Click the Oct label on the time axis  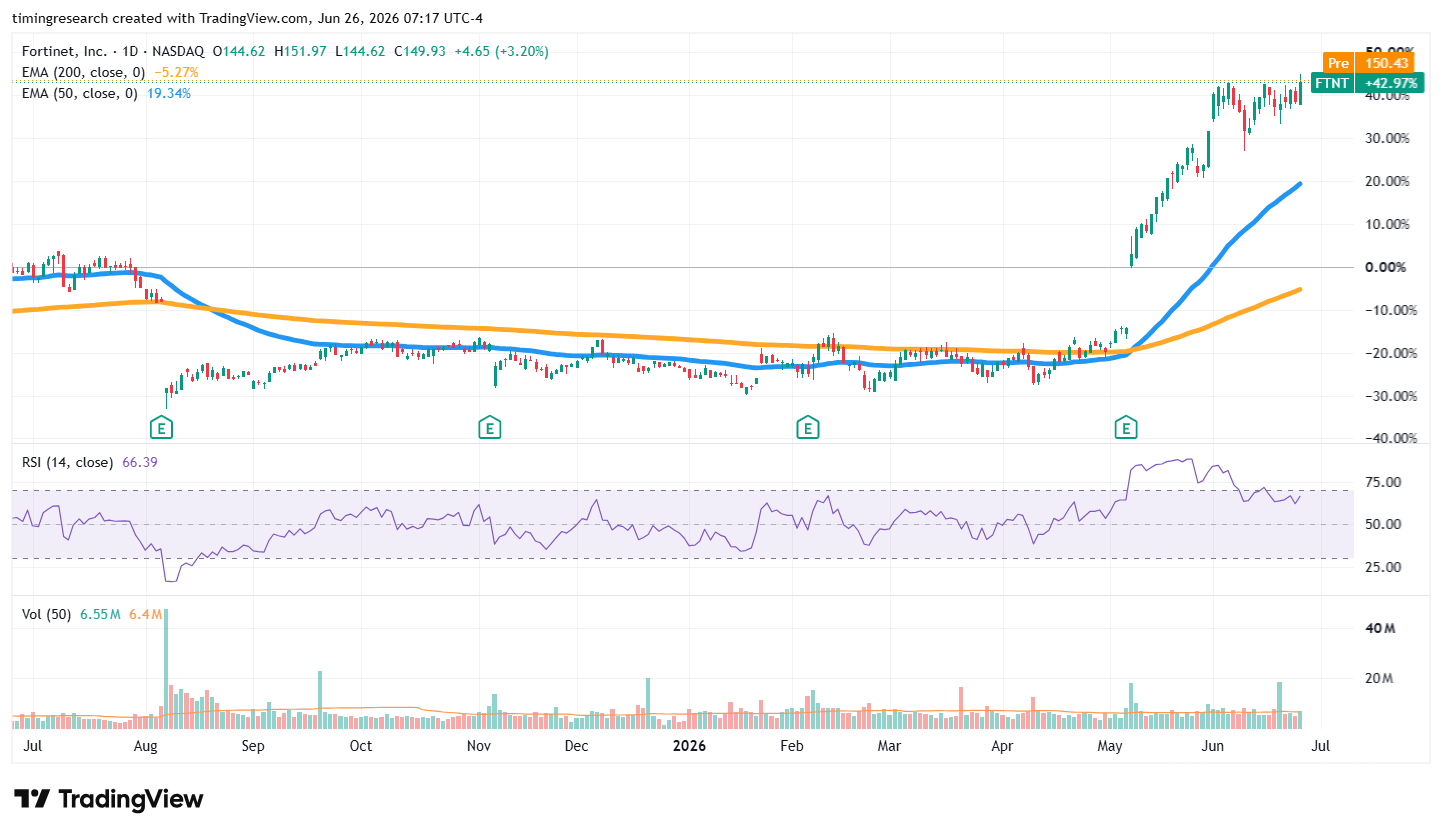pos(360,745)
